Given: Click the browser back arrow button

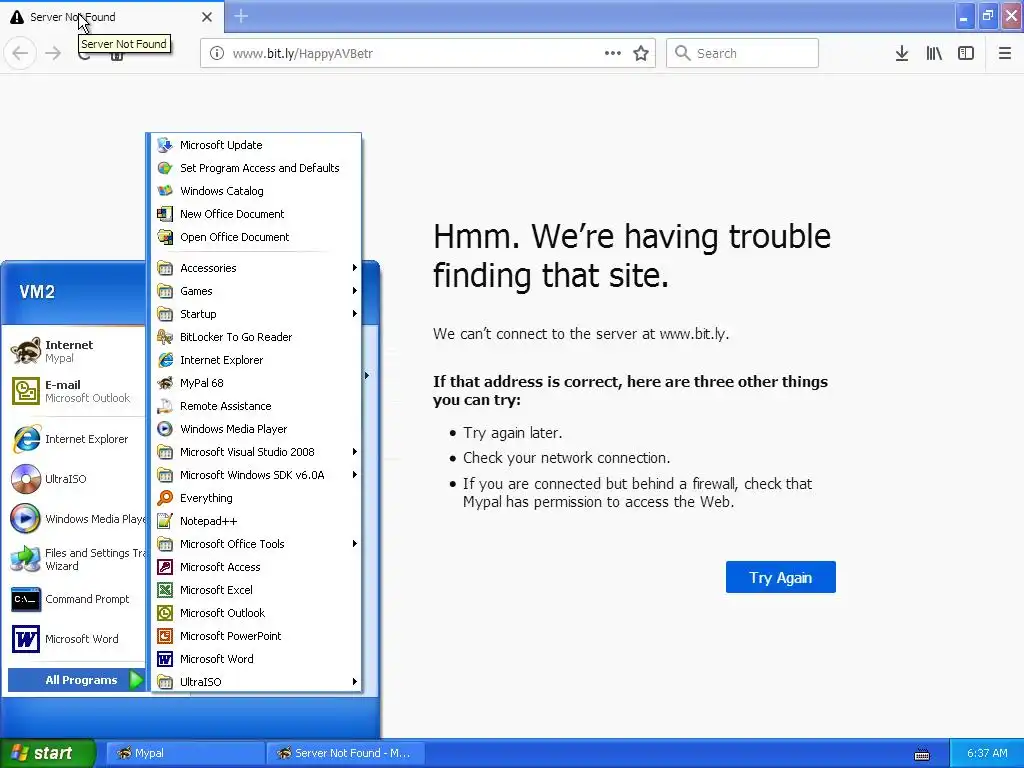Looking at the screenshot, I should (x=20, y=53).
